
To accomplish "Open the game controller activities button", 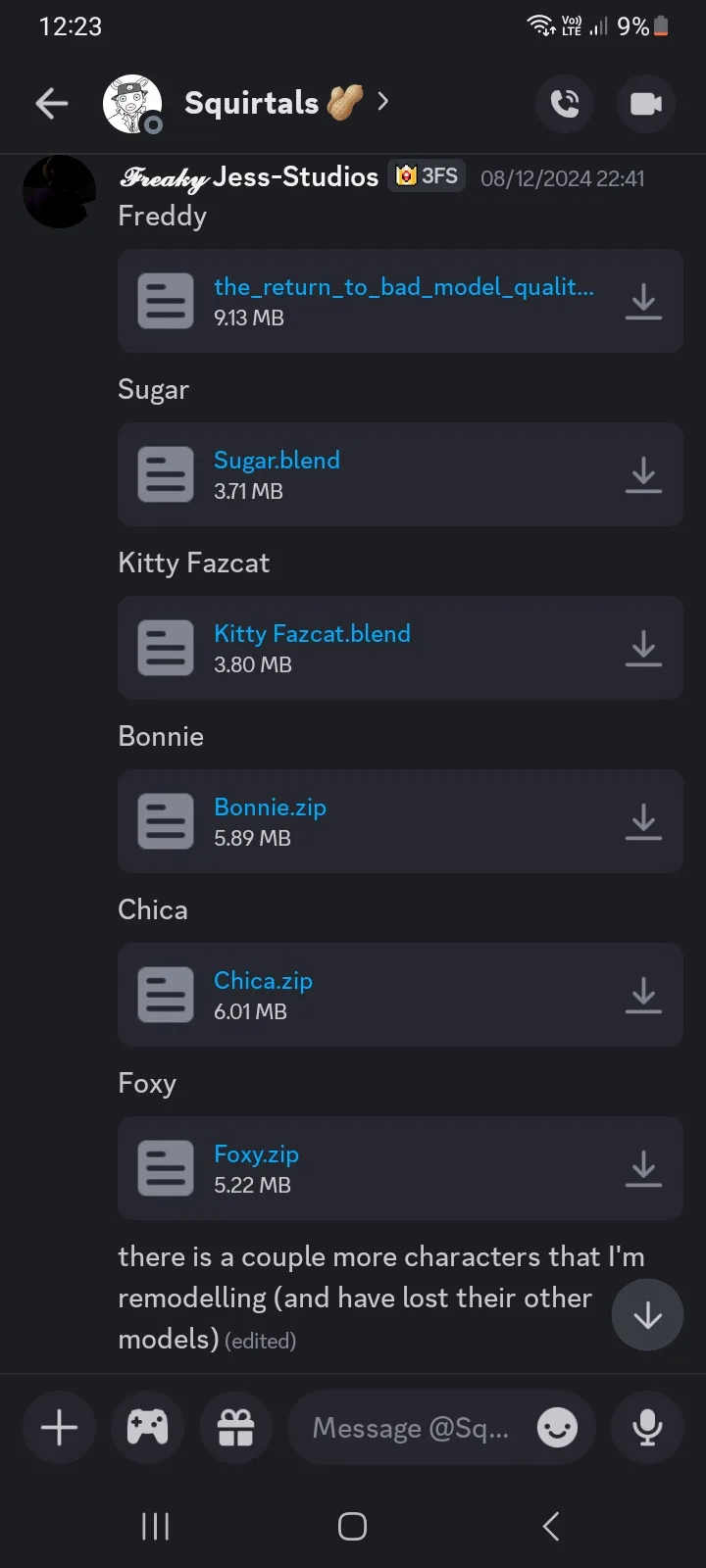I will pyautogui.click(x=147, y=1427).
